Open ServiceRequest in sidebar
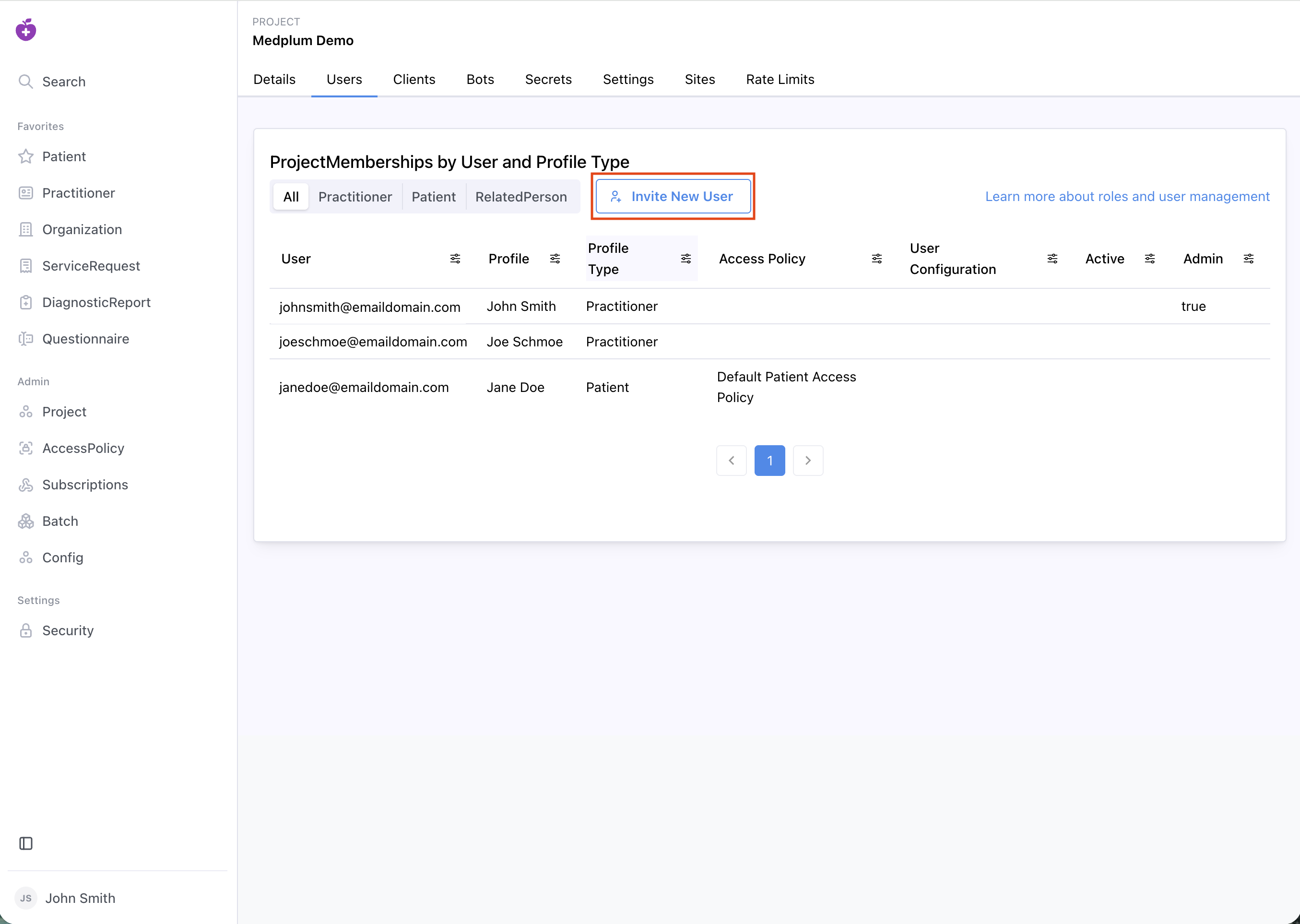This screenshot has width=1300, height=924. click(79, 266)
